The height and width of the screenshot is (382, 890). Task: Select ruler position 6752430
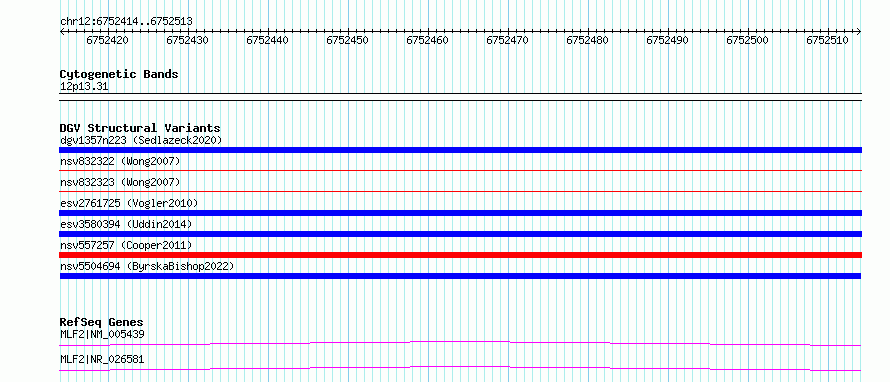tap(187, 40)
